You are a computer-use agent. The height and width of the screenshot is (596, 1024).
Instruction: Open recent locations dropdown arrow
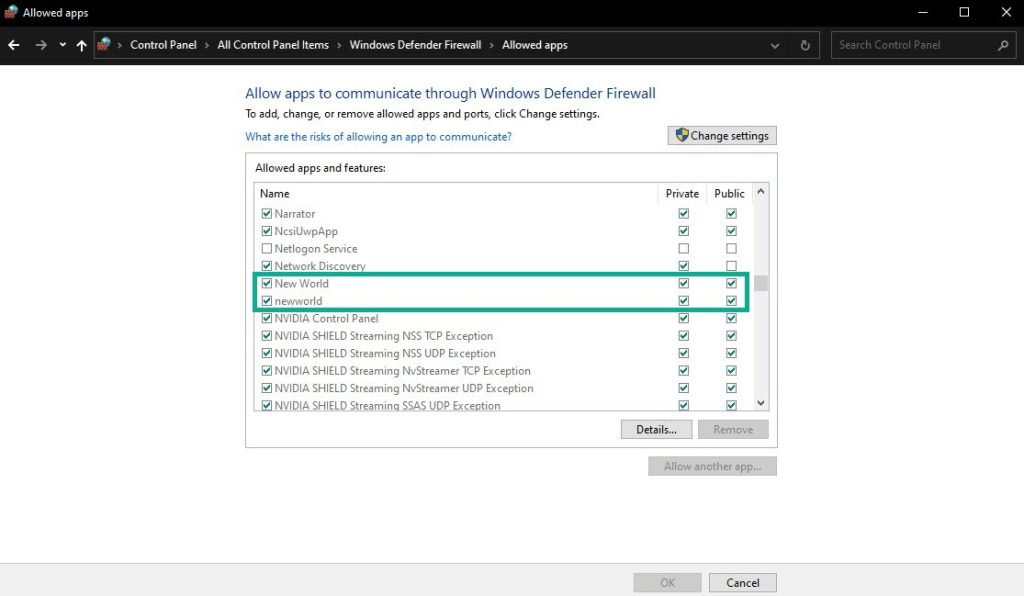[63, 45]
